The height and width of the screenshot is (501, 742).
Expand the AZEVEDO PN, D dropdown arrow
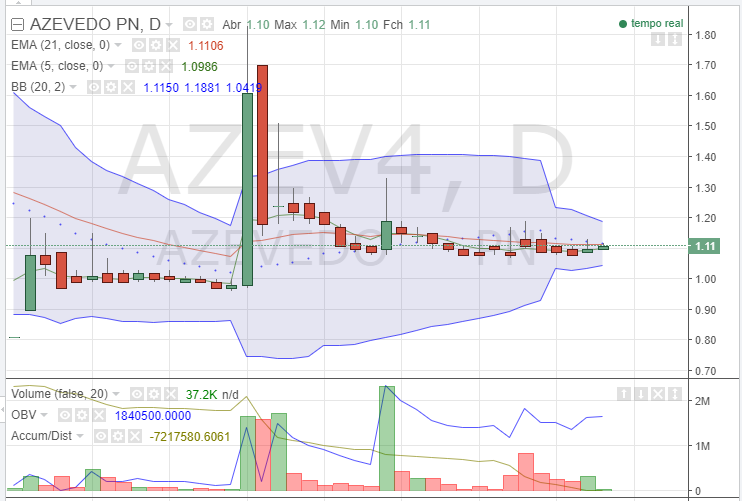pyautogui.click(x=169, y=25)
